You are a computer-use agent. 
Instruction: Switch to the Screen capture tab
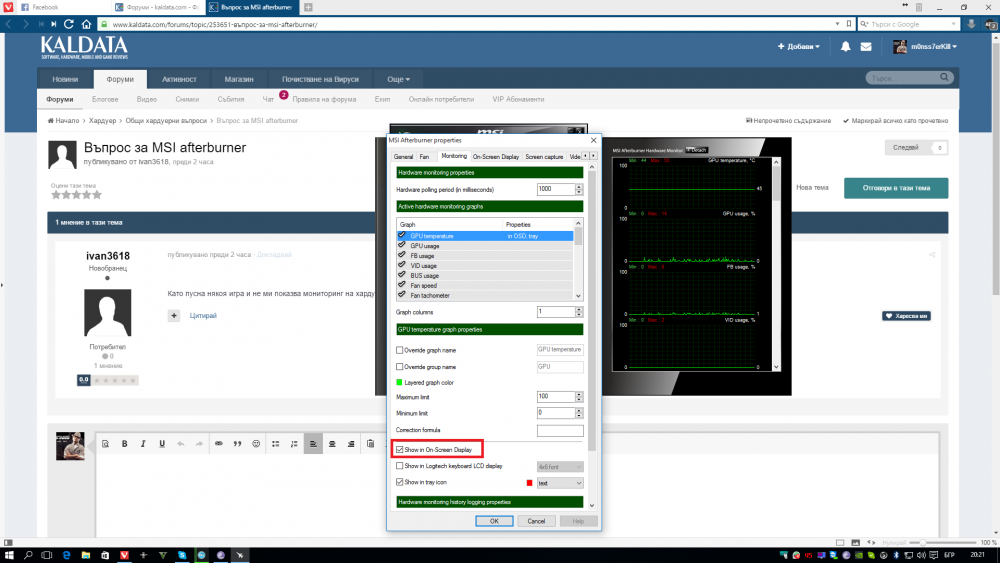coord(544,156)
